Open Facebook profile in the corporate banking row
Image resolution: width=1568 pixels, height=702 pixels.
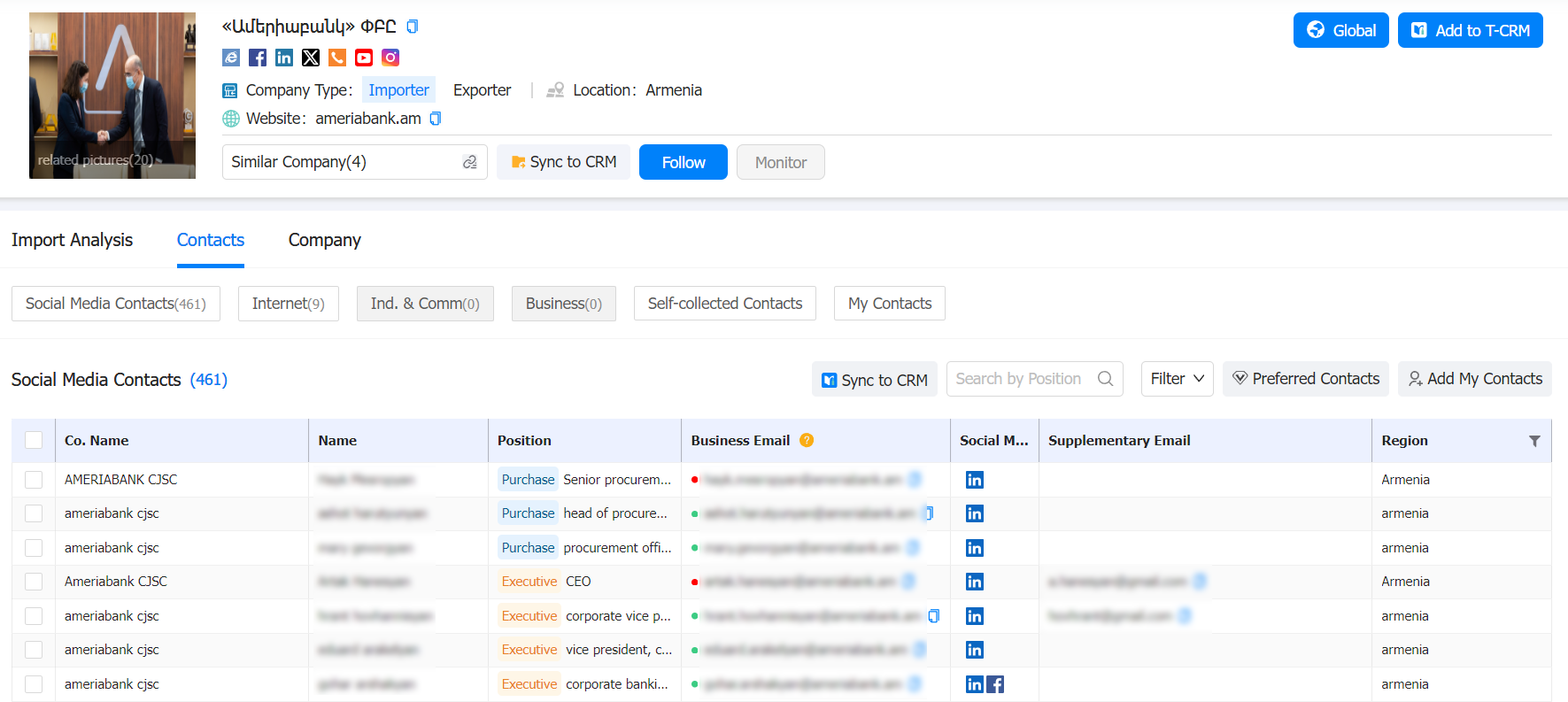995,684
